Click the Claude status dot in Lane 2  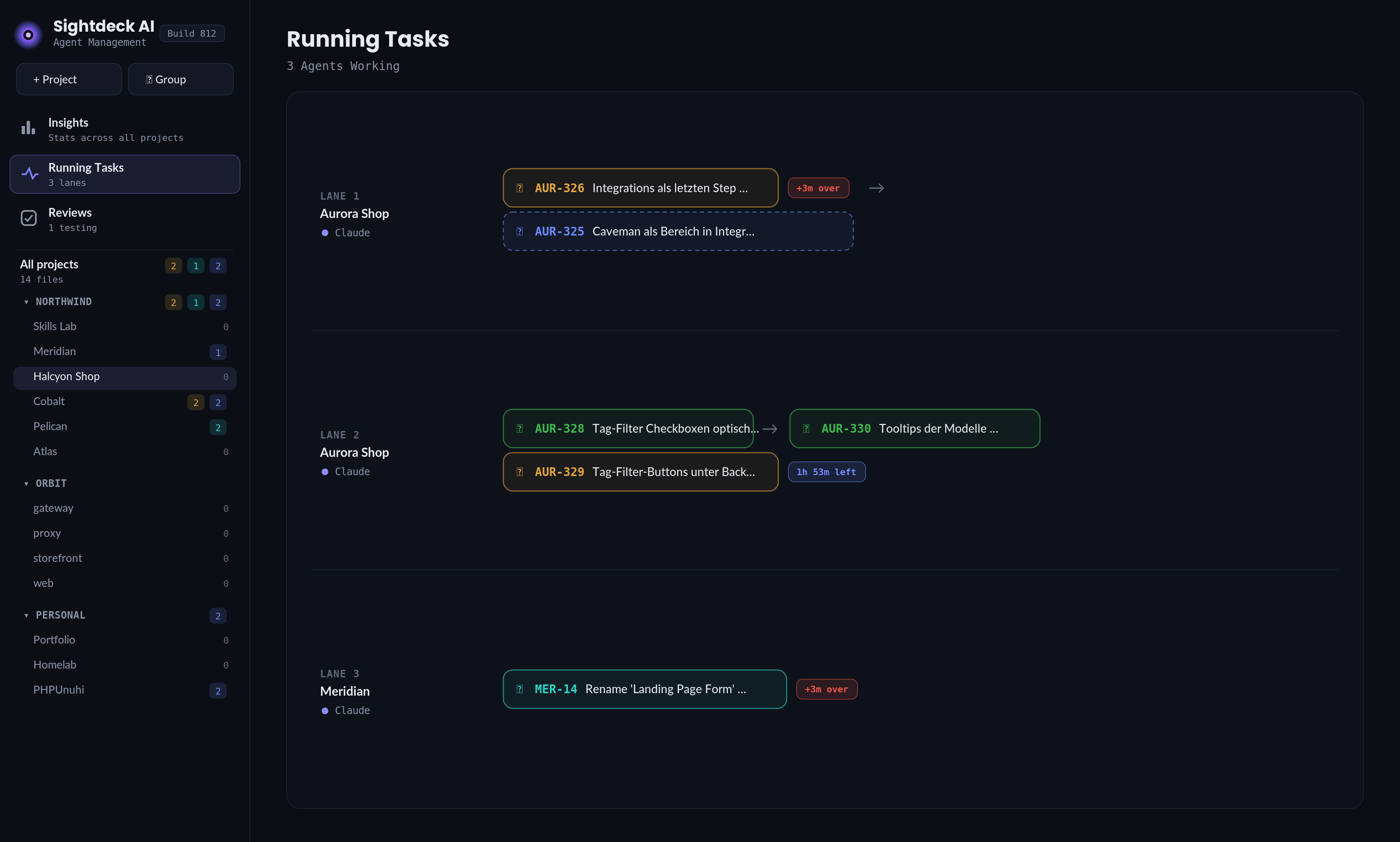(x=325, y=472)
